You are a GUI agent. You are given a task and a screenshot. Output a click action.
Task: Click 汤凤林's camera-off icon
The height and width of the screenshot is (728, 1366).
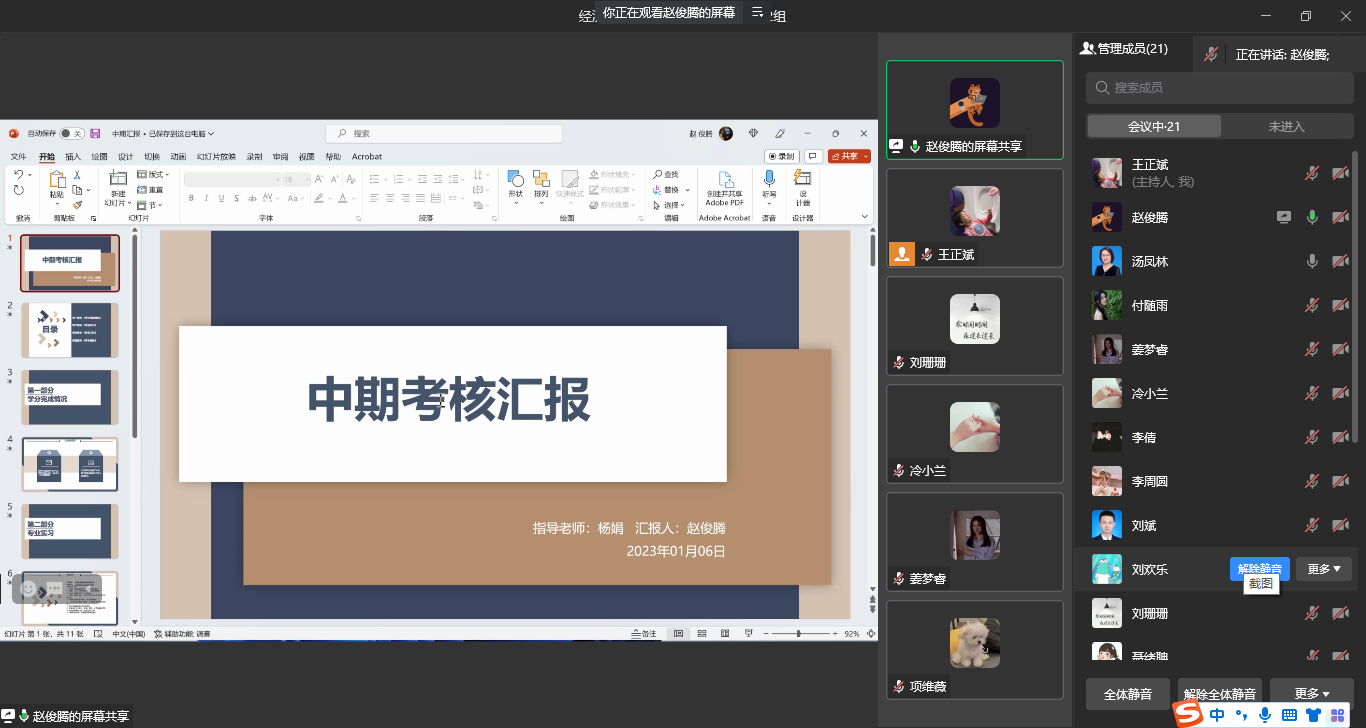click(1340, 261)
